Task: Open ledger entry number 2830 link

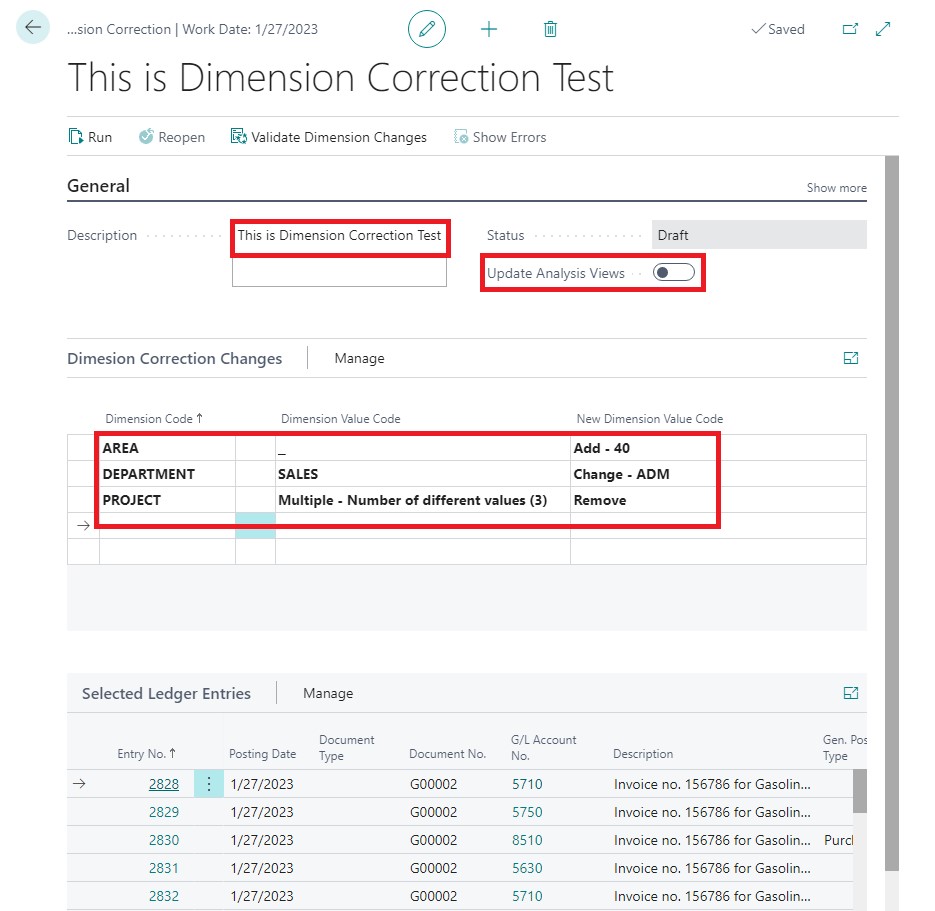Action: tap(164, 840)
